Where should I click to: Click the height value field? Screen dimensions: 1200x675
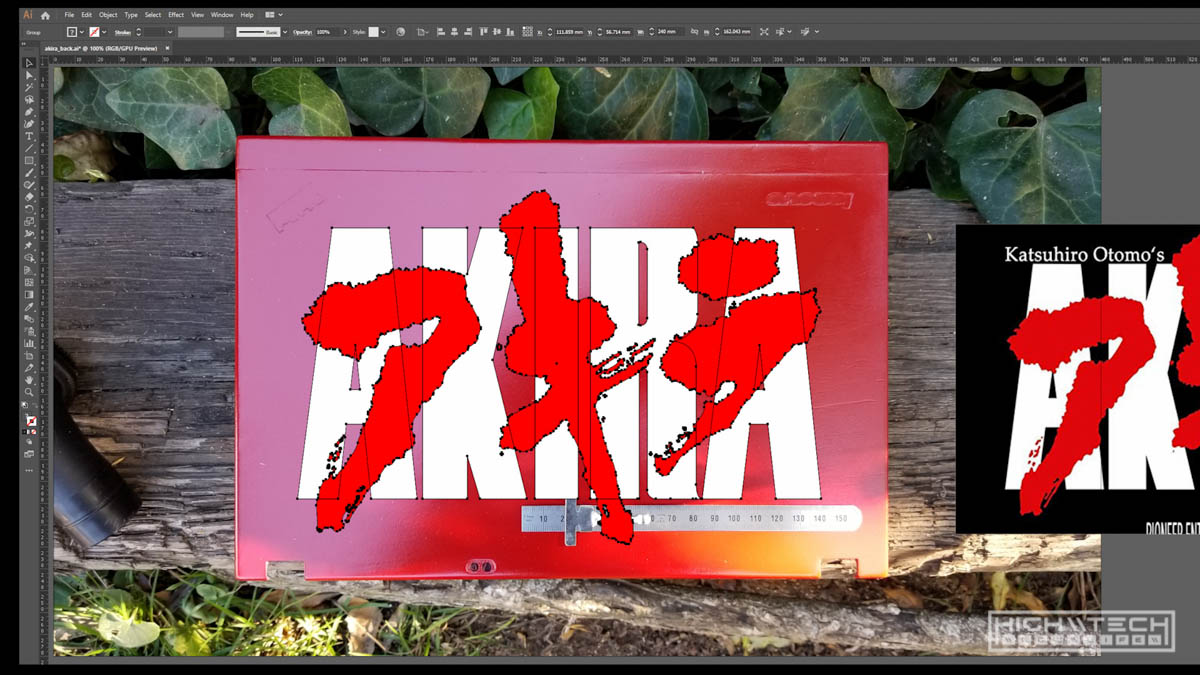[x=735, y=32]
